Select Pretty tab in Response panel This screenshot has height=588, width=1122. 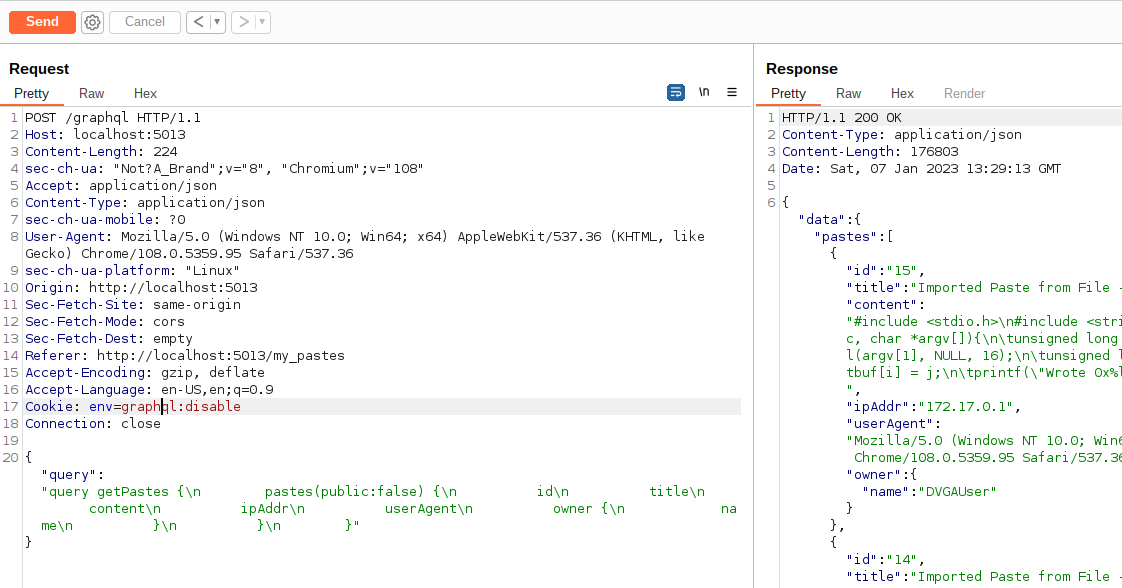point(788,93)
